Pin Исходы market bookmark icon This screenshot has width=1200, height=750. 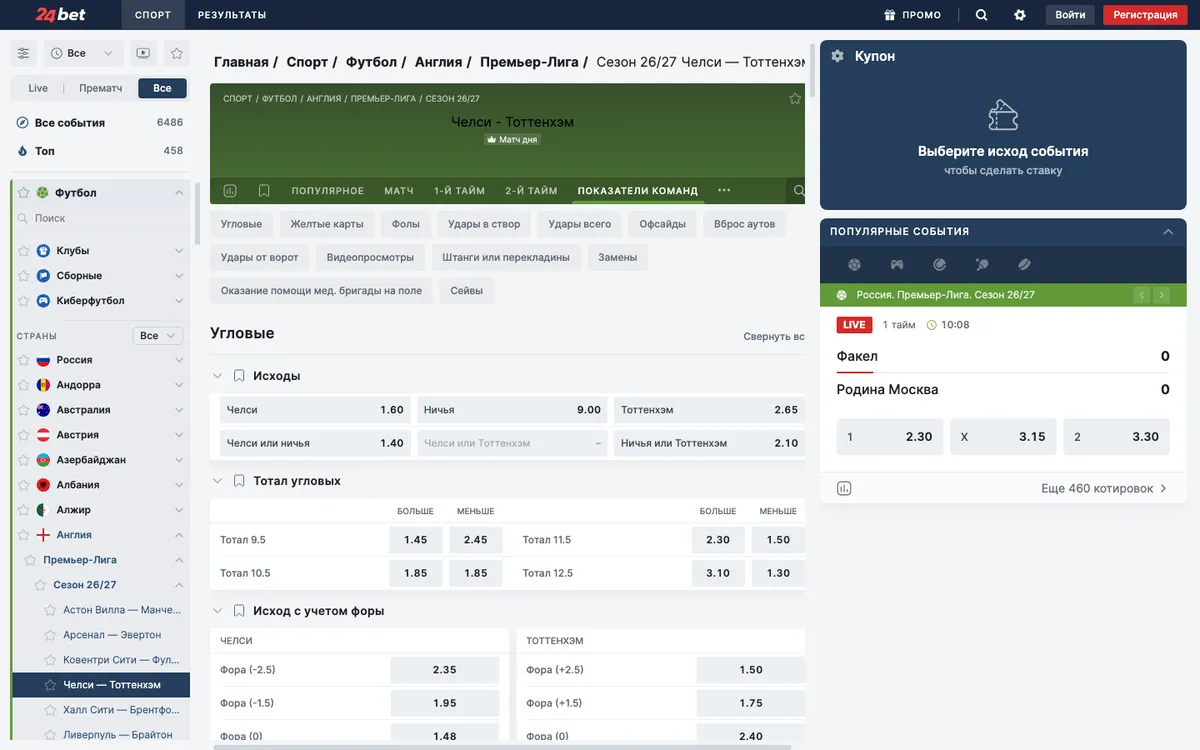pos(239,376)
